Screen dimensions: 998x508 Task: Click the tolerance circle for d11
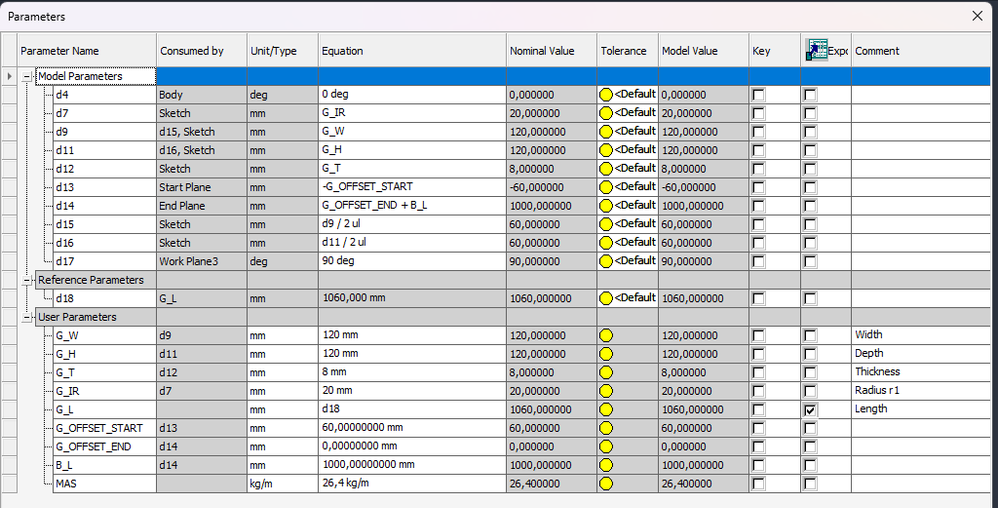pyautogui.click(x=606, y=150)
